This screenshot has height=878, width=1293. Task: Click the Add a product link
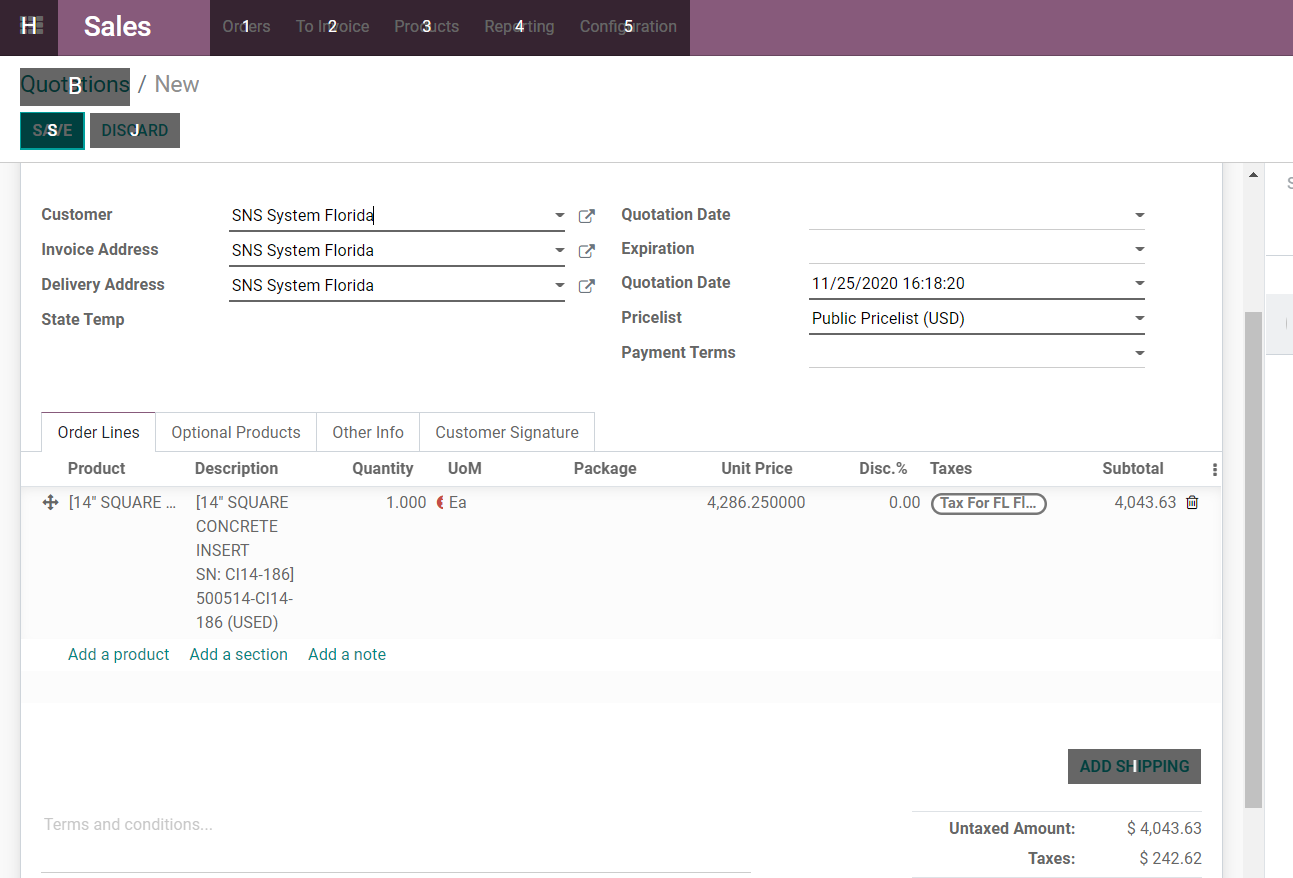(119, 654)
